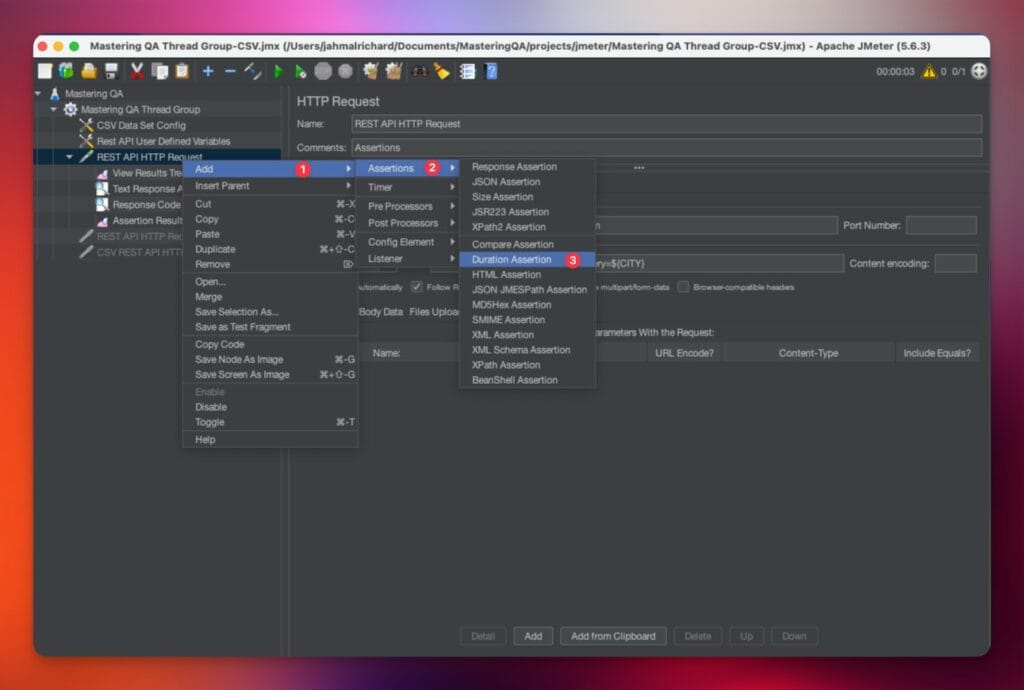1024x690 pixels.
Task: Click the remote engines globe icon
Action: coord(979,71)
